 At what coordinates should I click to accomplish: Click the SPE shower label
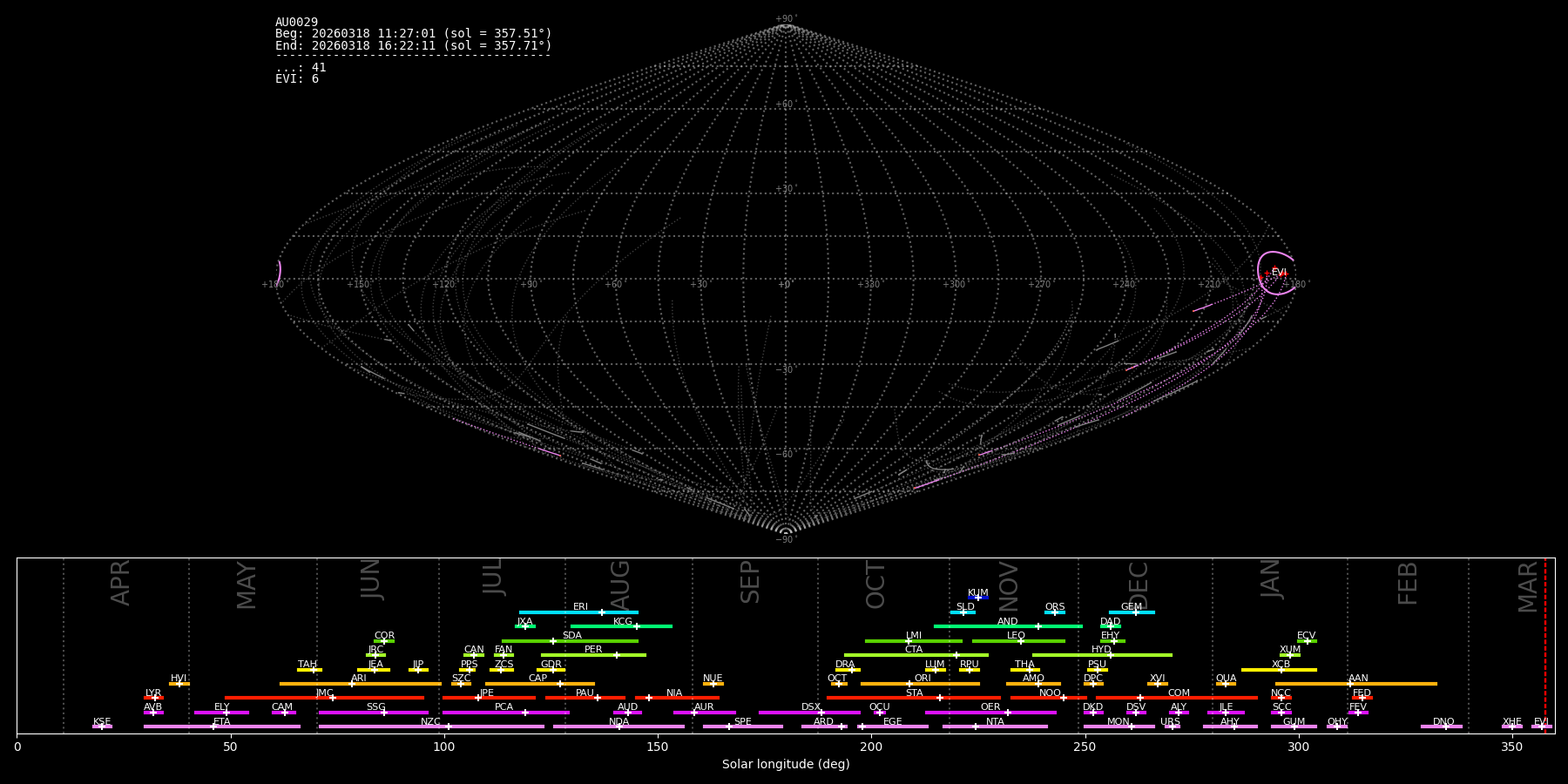click(743, 721)
